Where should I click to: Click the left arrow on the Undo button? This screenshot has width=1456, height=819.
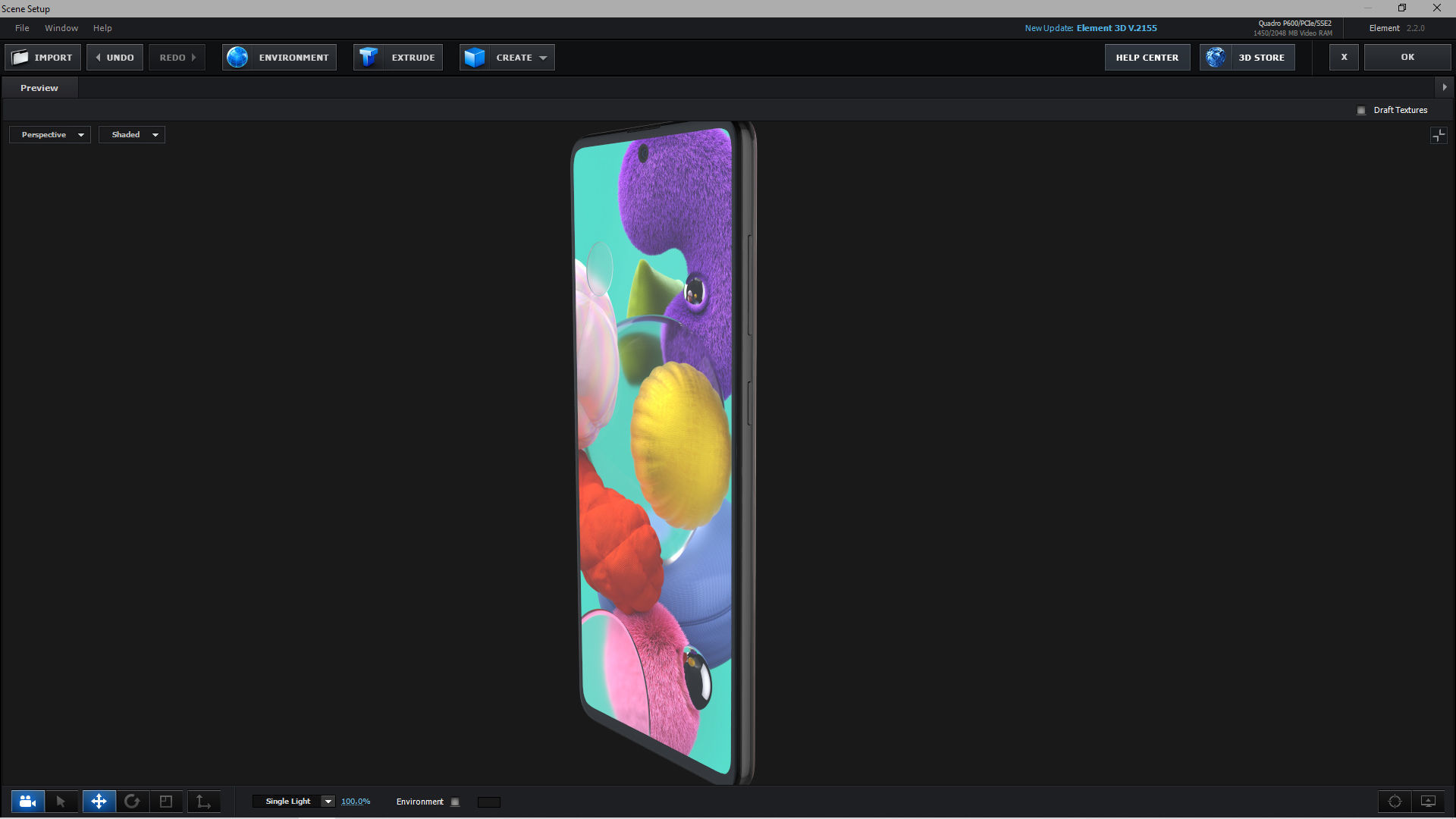[98, 58]
